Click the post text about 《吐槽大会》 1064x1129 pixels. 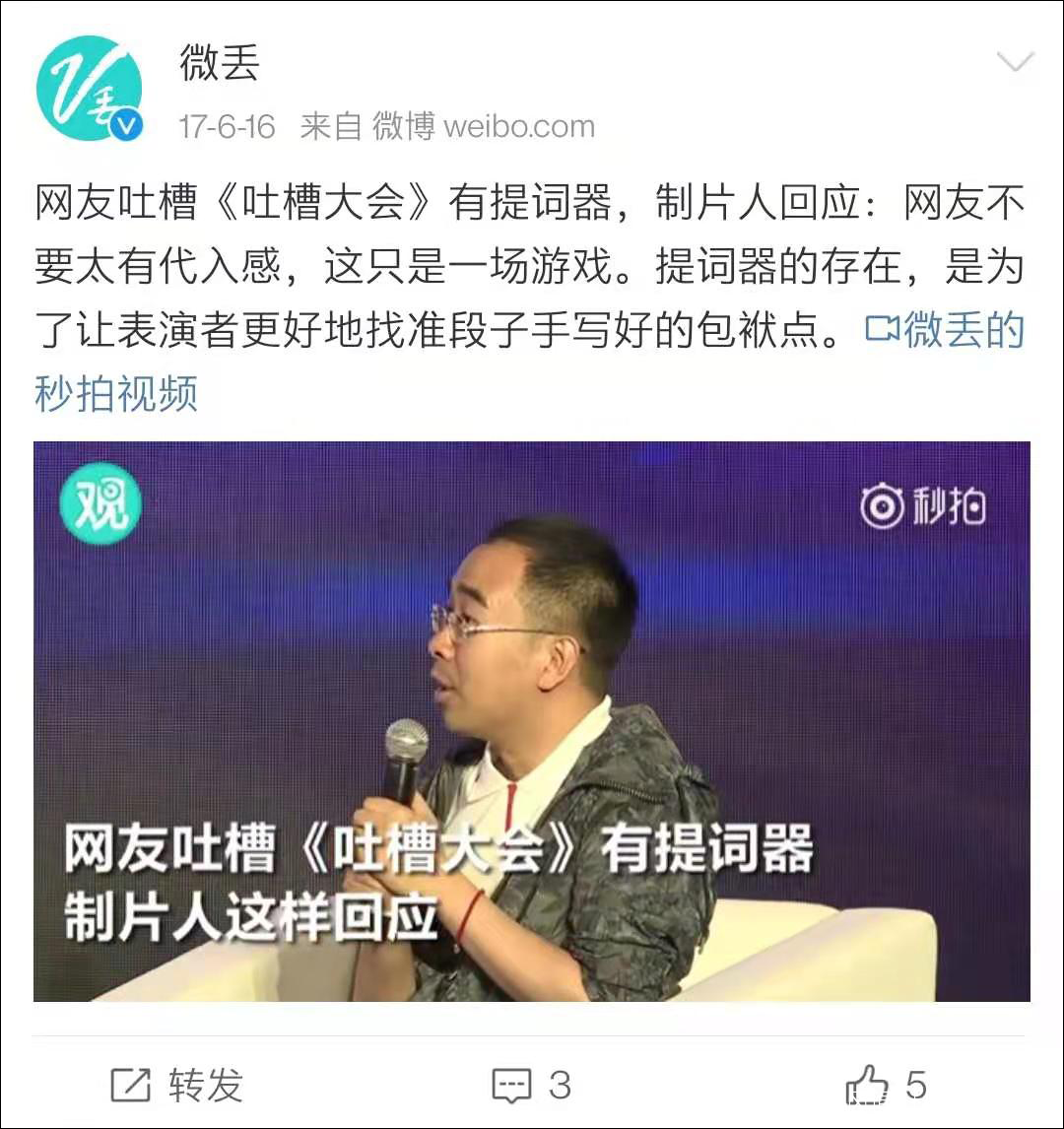click(x=530, y=266)
